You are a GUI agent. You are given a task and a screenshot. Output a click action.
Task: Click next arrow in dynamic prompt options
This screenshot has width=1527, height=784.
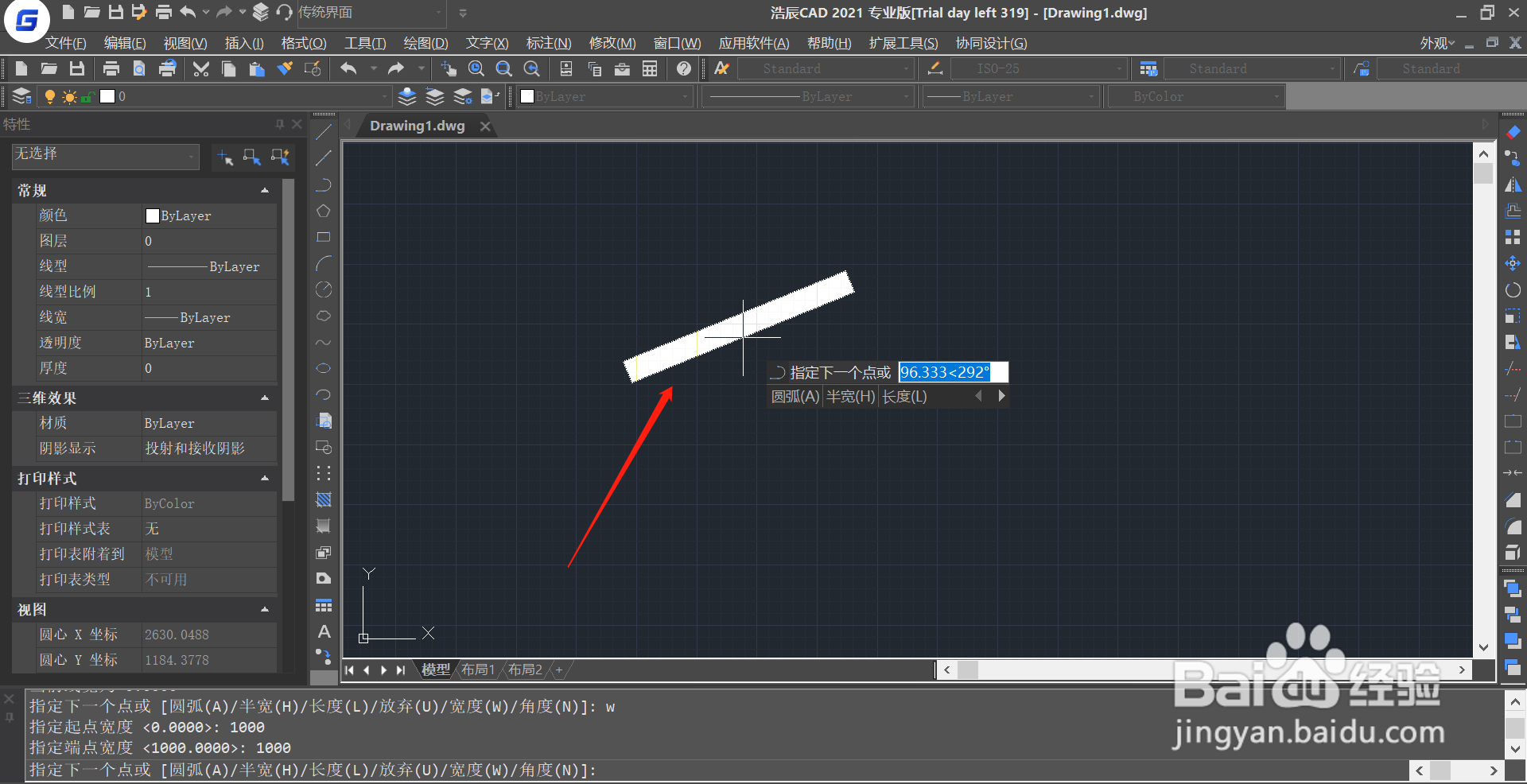pos(1001,396)
